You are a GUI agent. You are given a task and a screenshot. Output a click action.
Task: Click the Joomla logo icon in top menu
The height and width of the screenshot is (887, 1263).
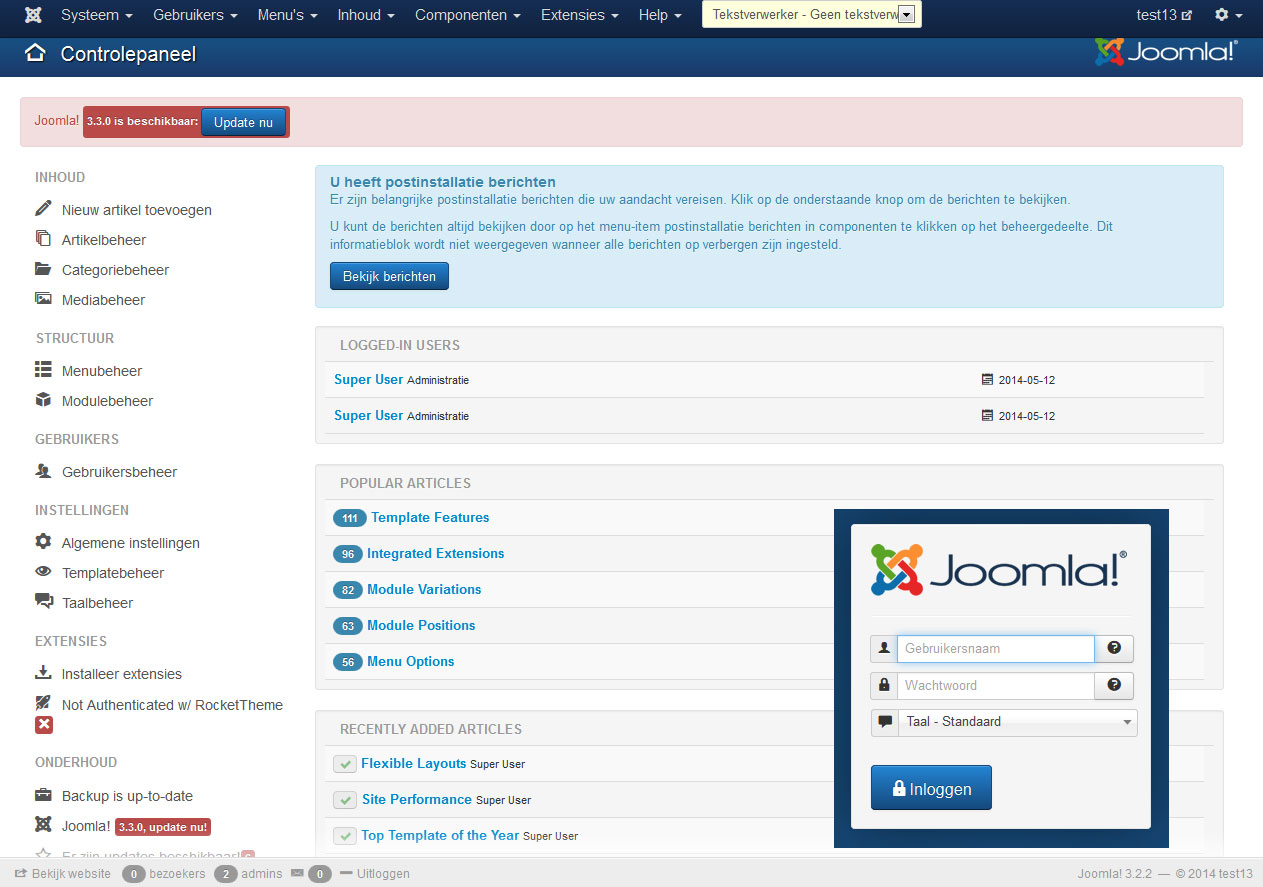tap(33, 15)
